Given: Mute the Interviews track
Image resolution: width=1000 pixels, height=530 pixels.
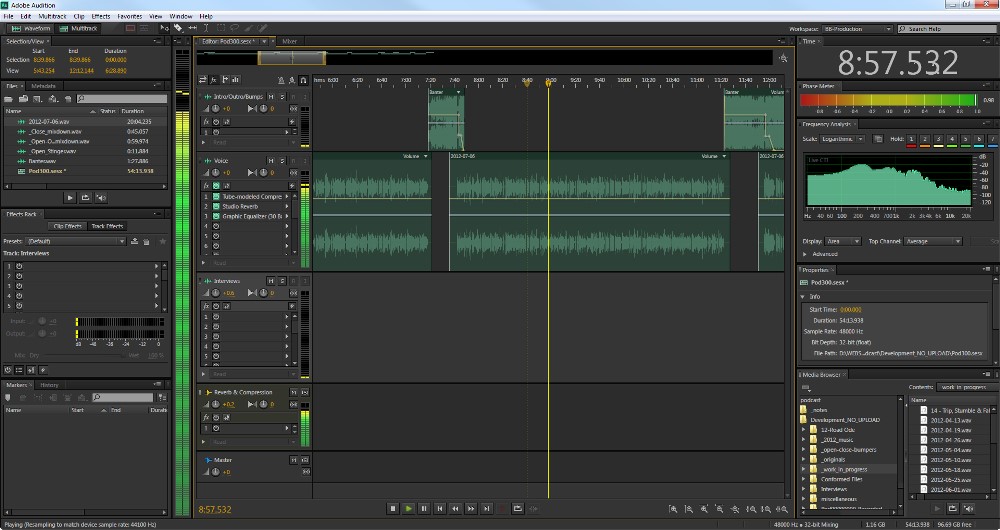Looking at the screenshot, I should click(x=271, y=281).
